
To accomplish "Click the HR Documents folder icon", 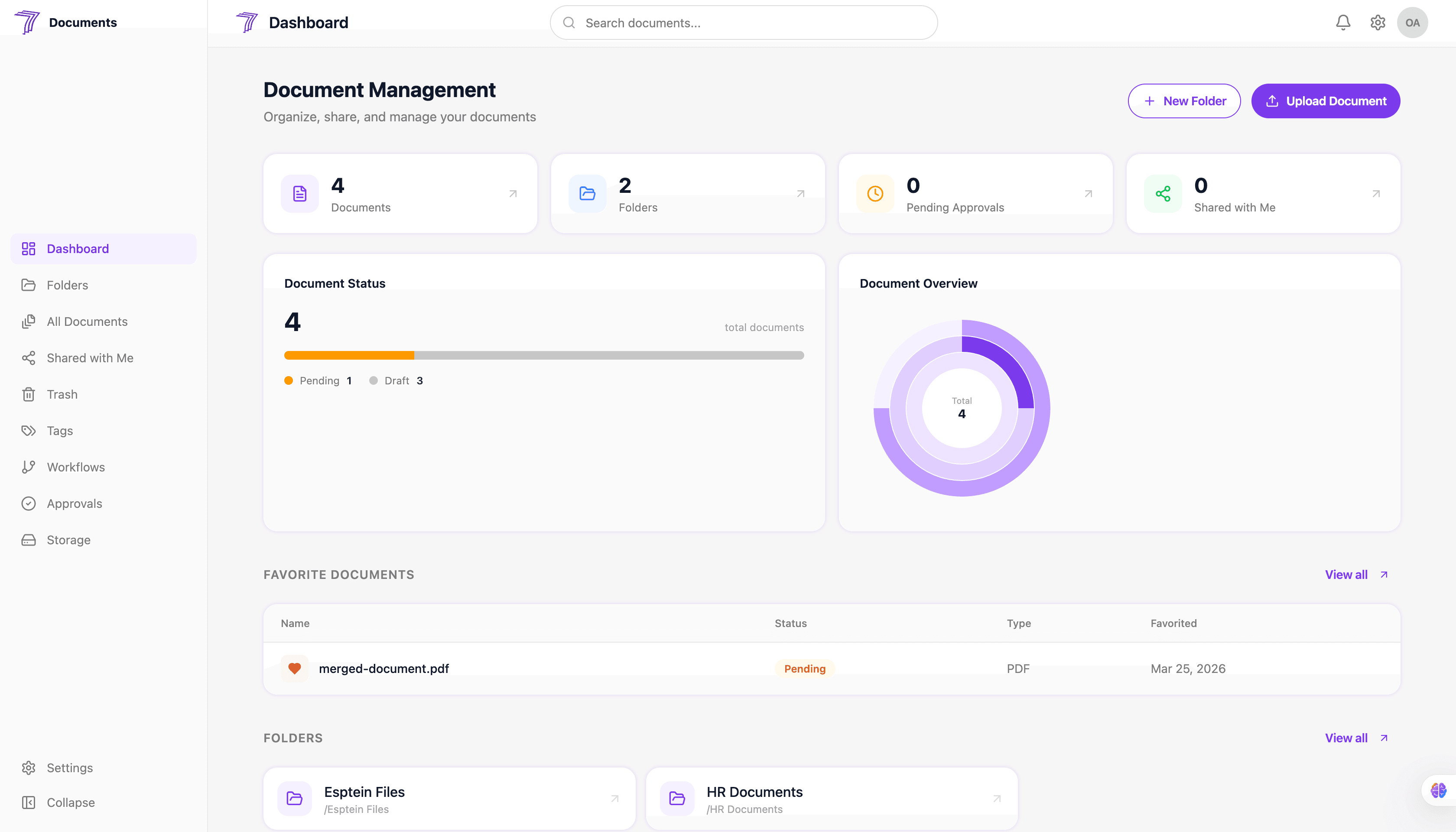I will tap(677, 798).
